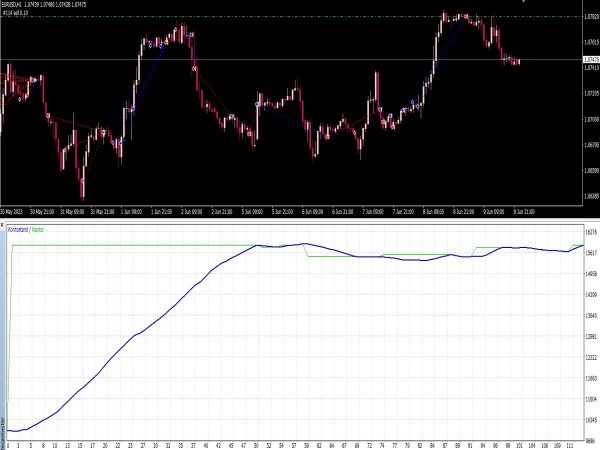Viewport: 600px width, 450px height.
Task: Click the EURUSD,H1 chart header text
Action: [44, 5]
